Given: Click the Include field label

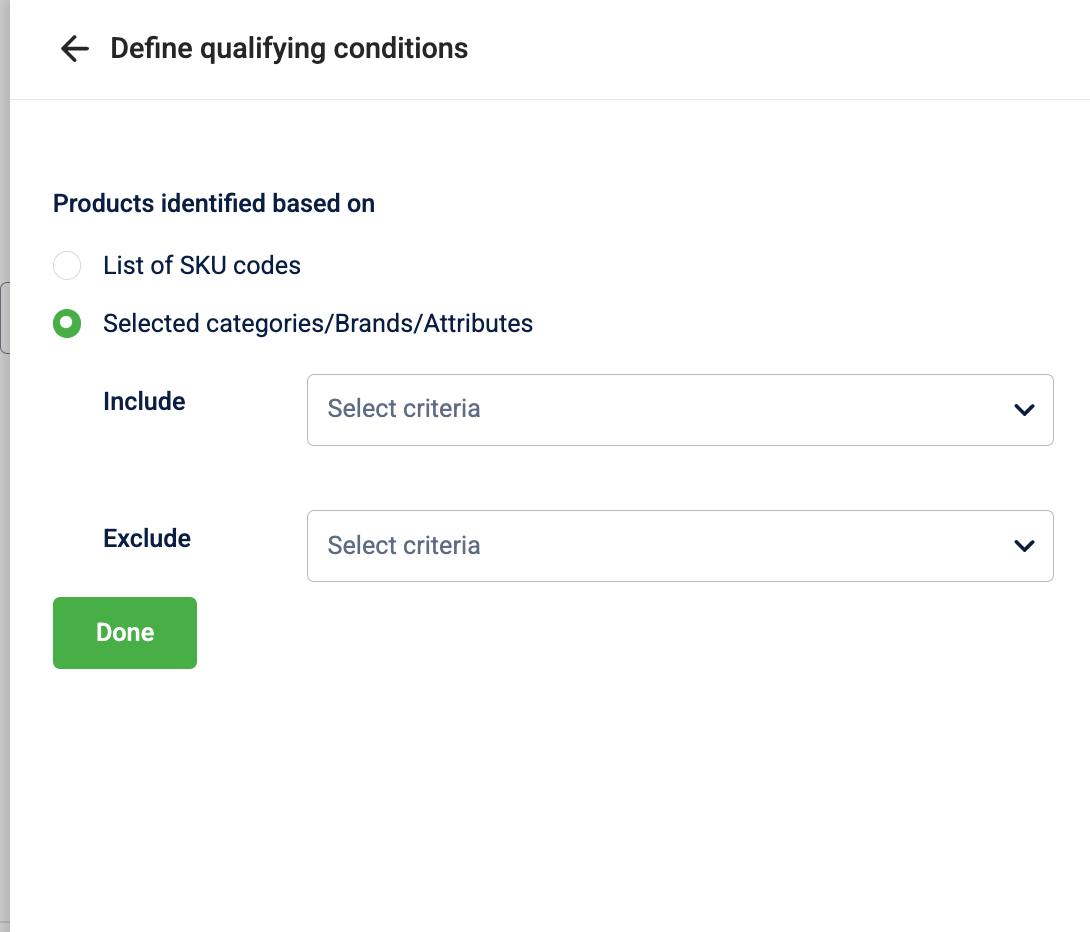Looking at the screenshot, I should coord(144,402).
